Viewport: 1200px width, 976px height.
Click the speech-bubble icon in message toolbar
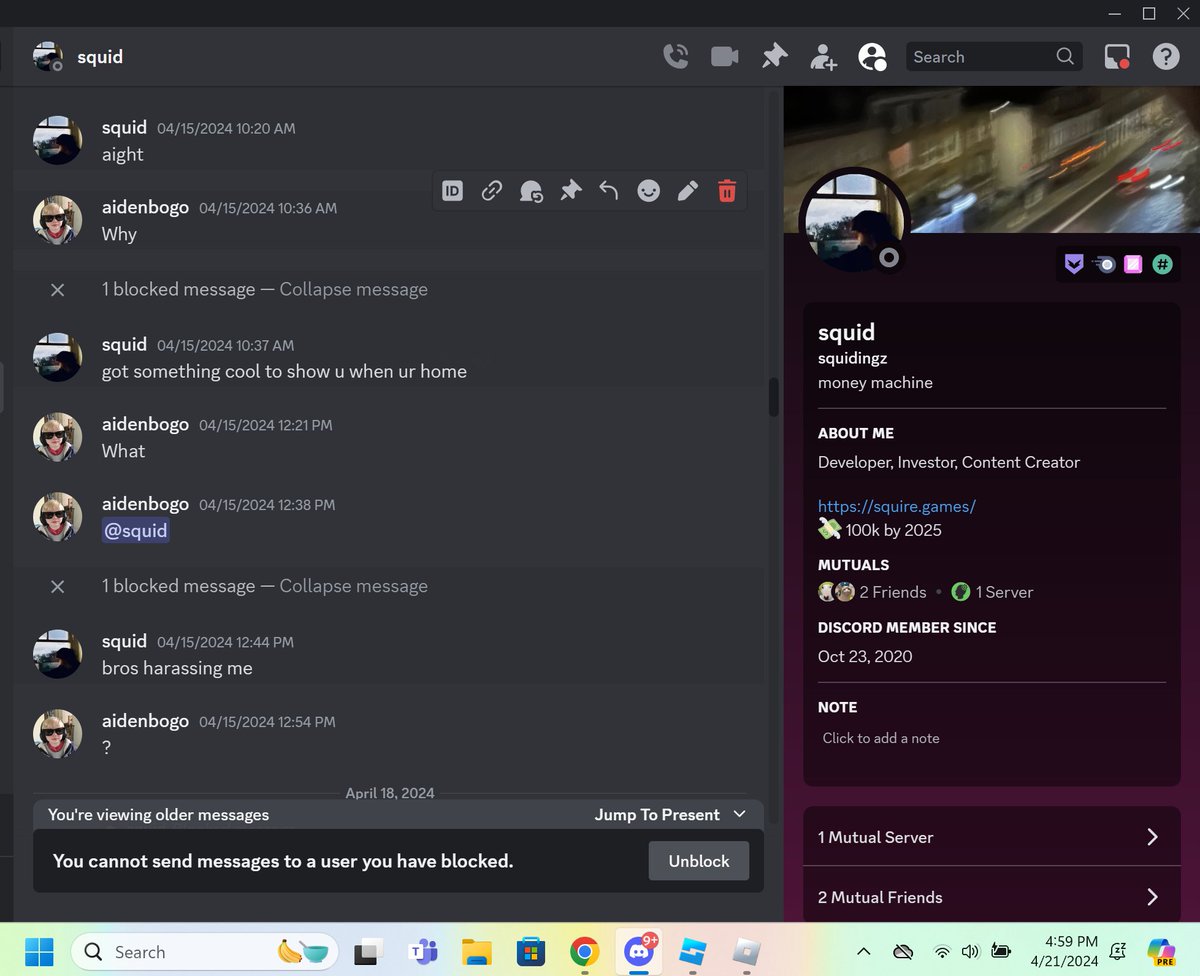[x=531, y=190]
